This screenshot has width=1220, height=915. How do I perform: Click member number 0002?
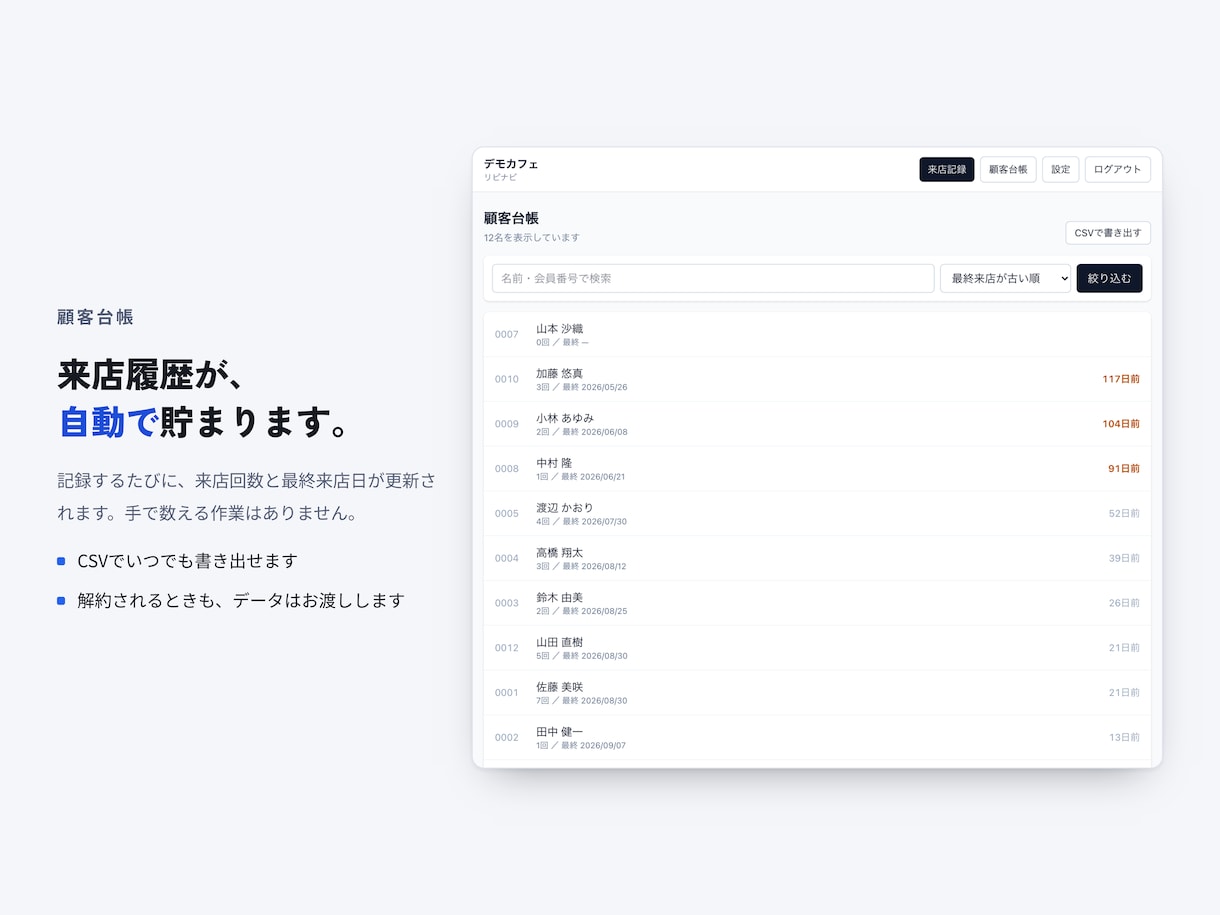(507, 738)
